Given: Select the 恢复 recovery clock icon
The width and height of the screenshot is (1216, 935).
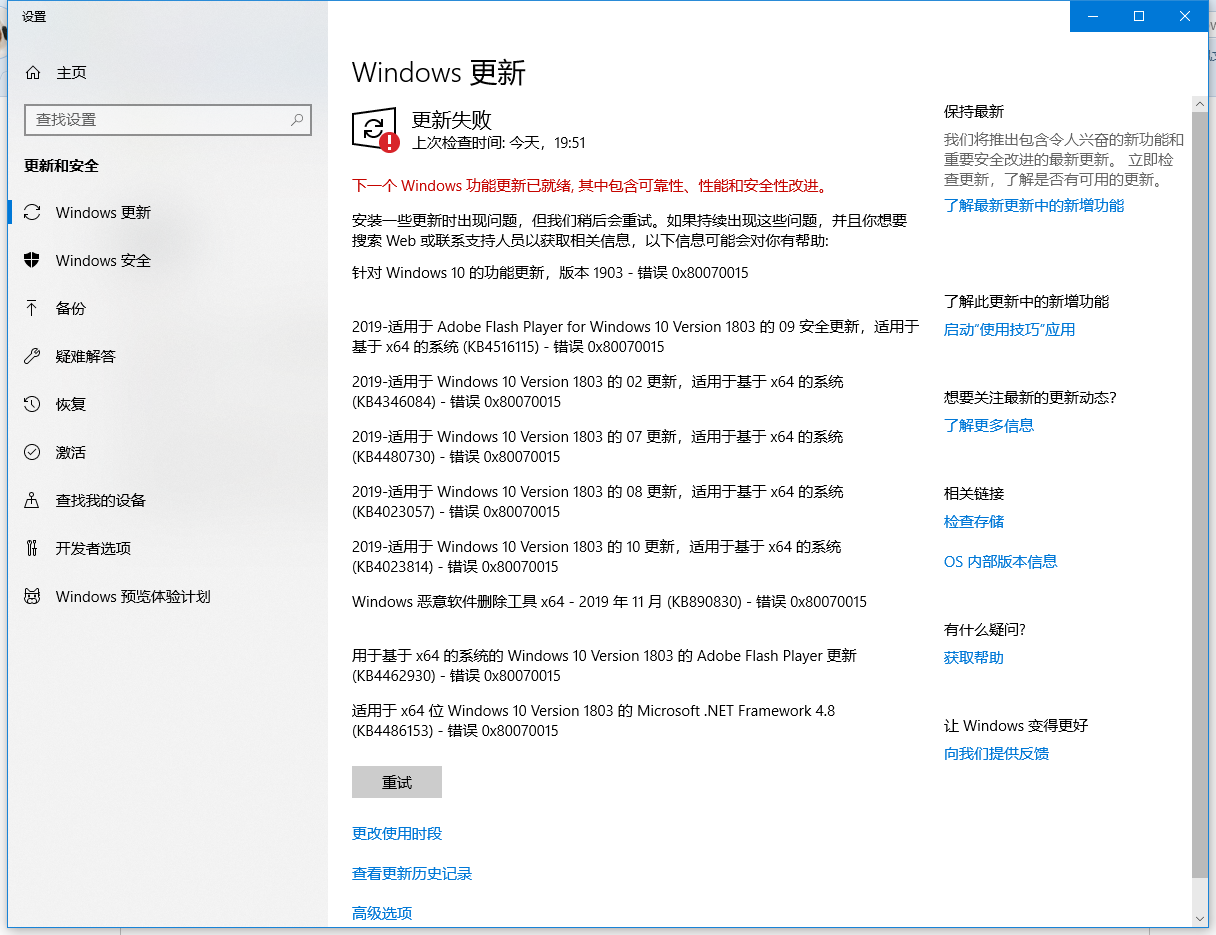Looking at the screenshot, I should [34, 404].
